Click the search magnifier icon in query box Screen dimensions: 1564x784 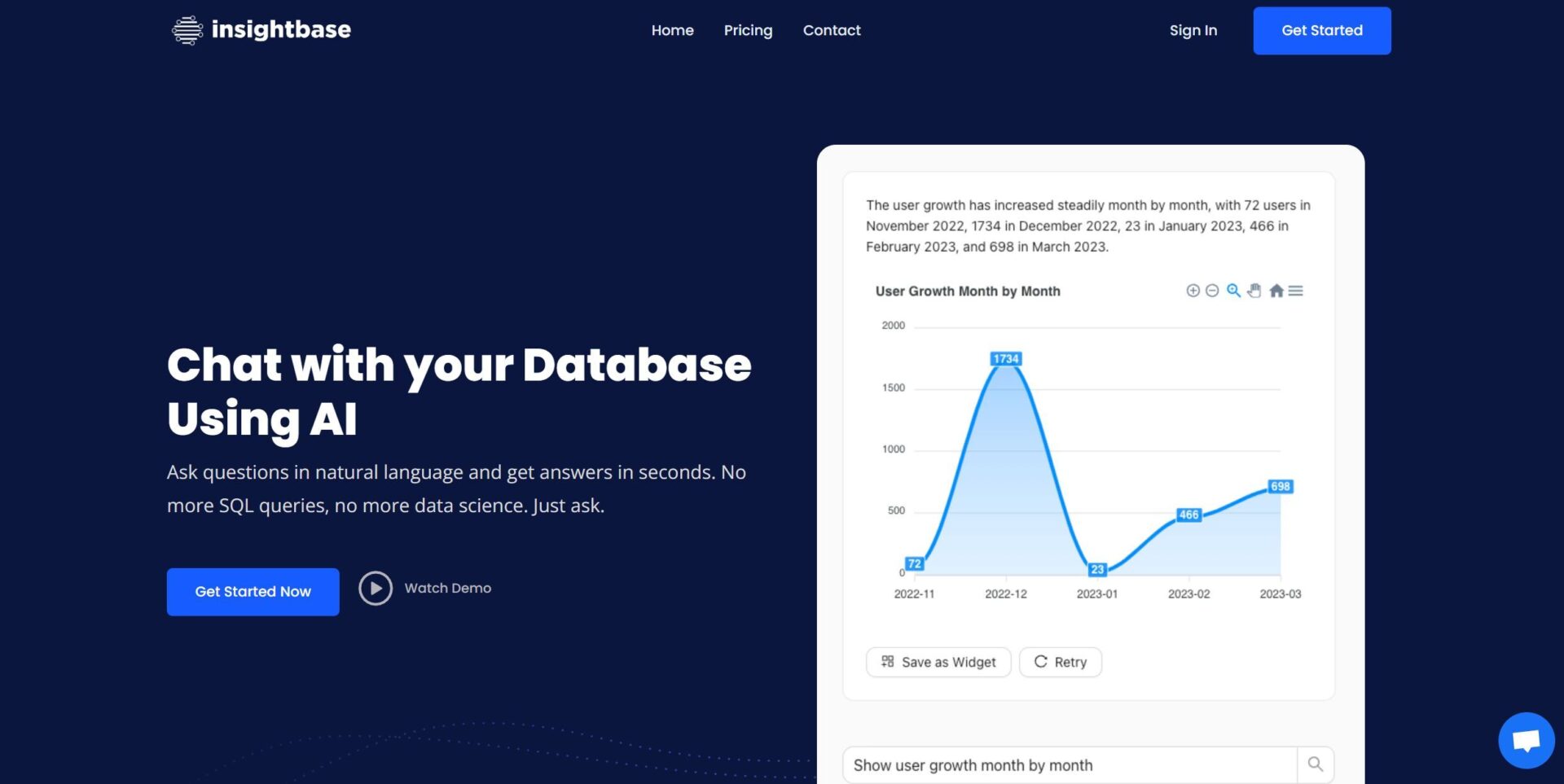pyautogui.click(x=1316, y=764)
